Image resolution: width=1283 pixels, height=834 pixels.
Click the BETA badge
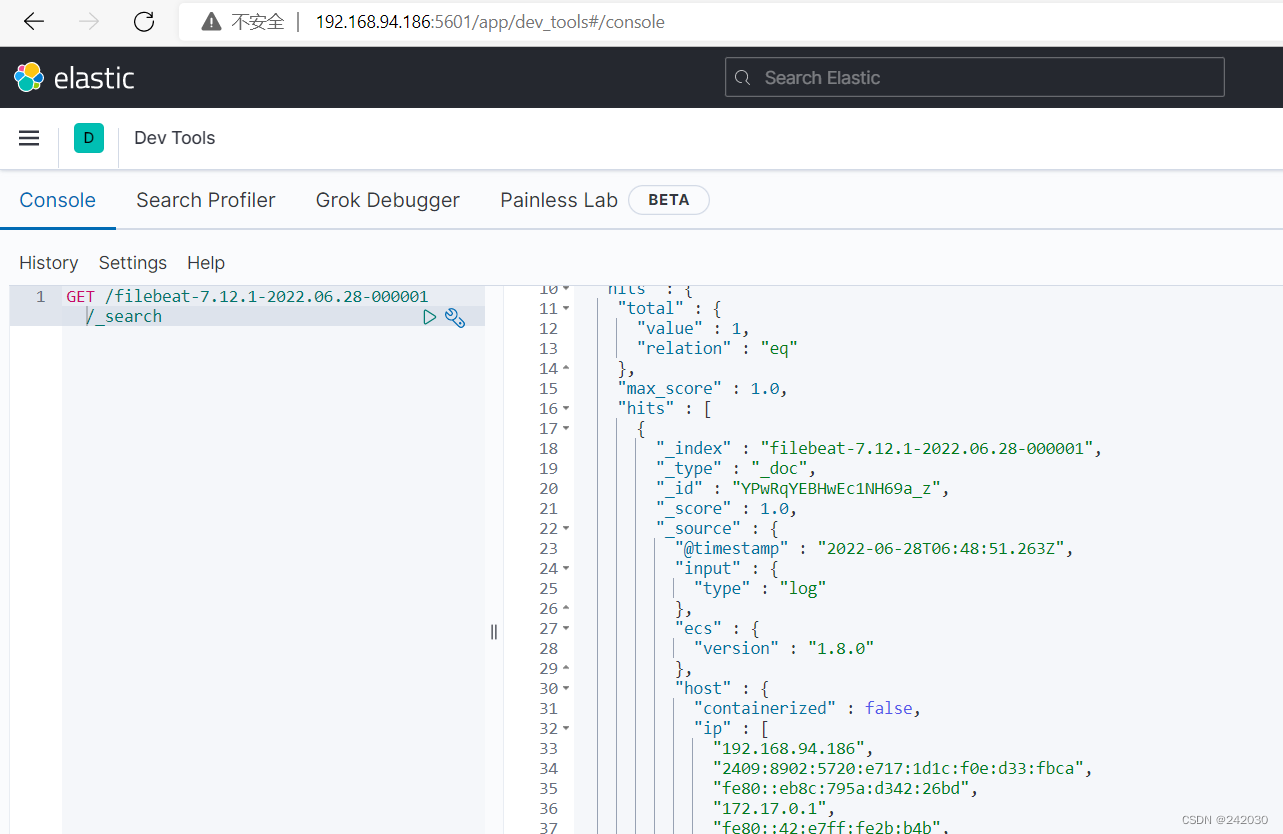669,200
